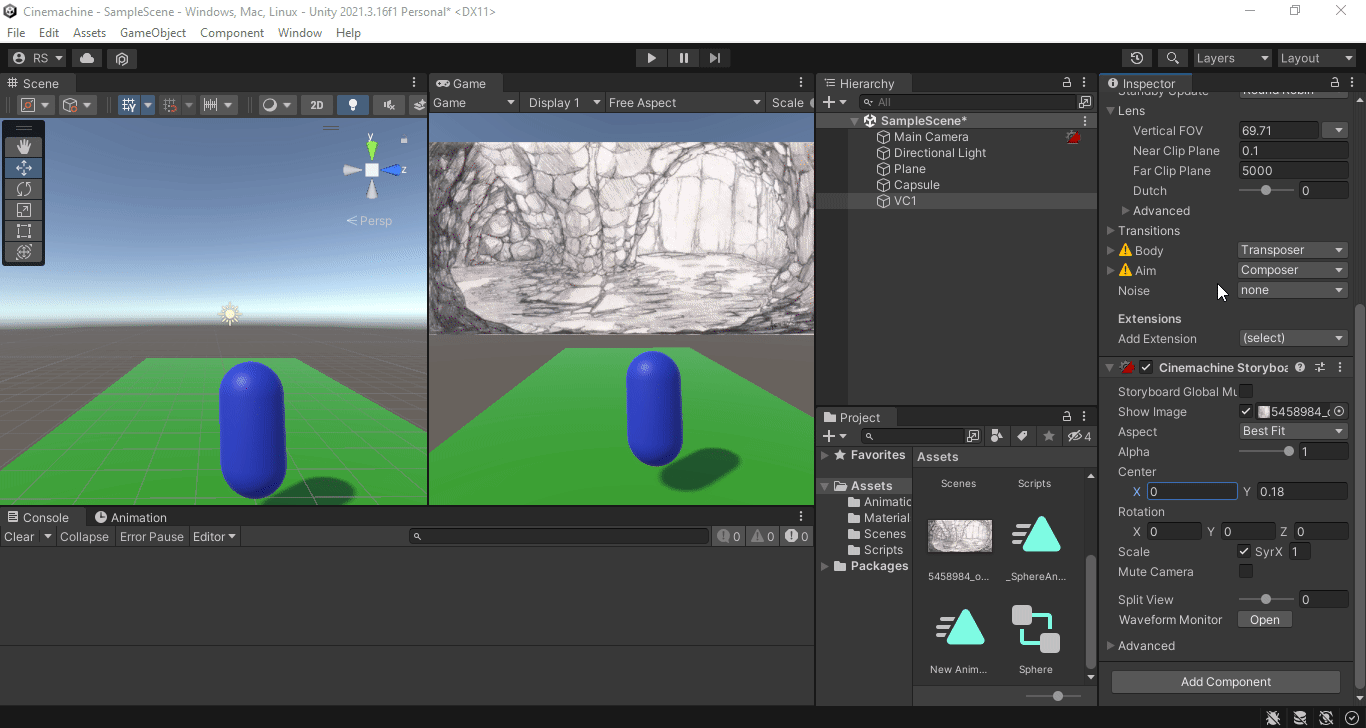Enable the Mute Camera checkbox
The height and width of the screenshot is (728, 1366).
pyautogui.click(x=1245, y=571)
